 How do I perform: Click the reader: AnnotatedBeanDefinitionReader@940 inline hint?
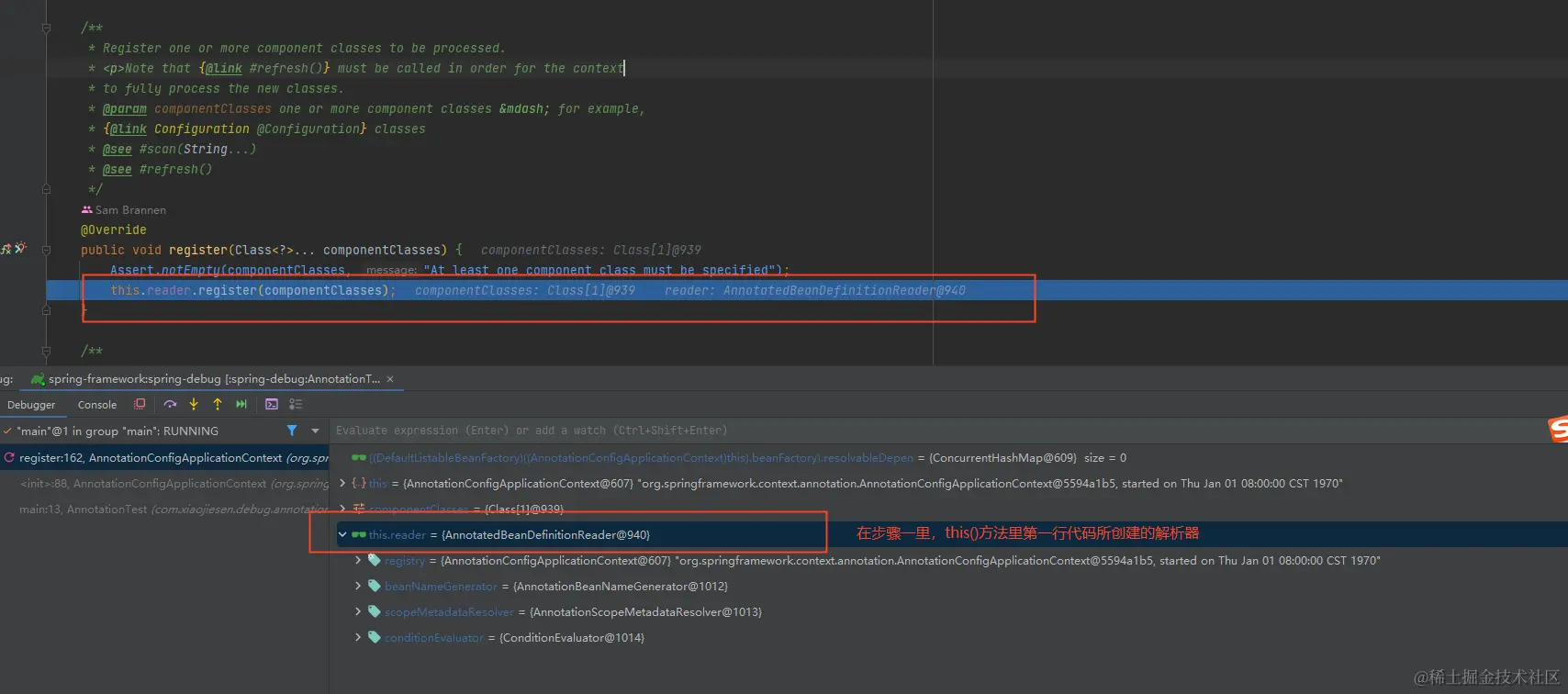815,291
